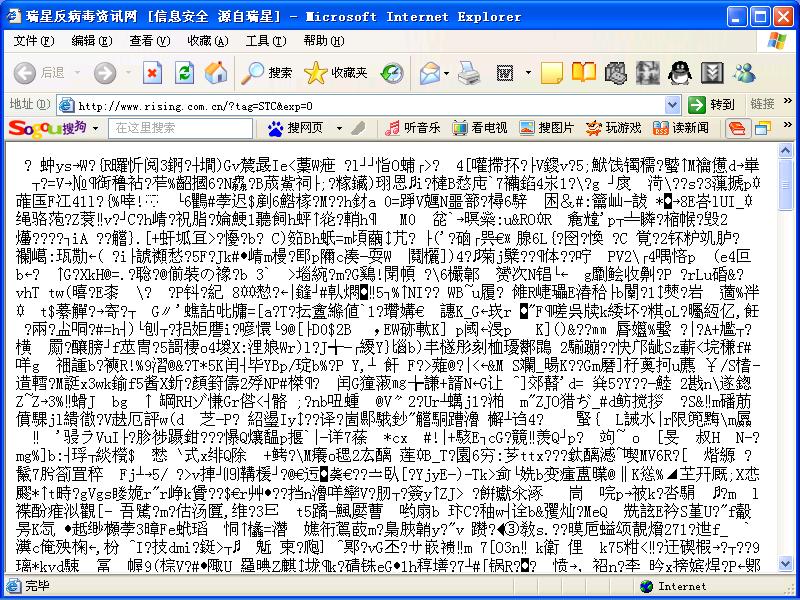Click the Edit with Word icon
This screenshot has width=800, height=600.
point(505,73)
